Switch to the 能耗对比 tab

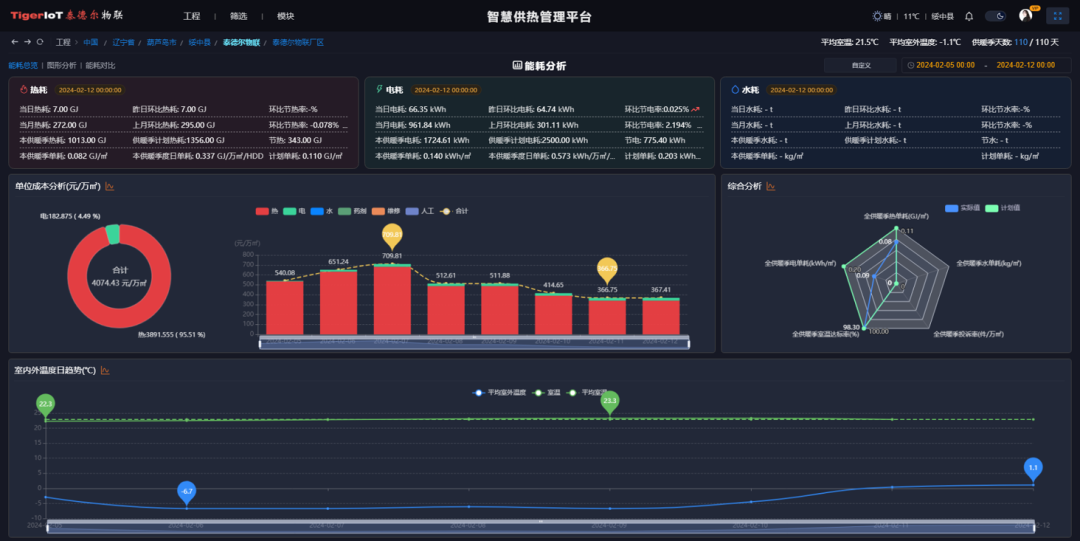(x=100, y=65)
